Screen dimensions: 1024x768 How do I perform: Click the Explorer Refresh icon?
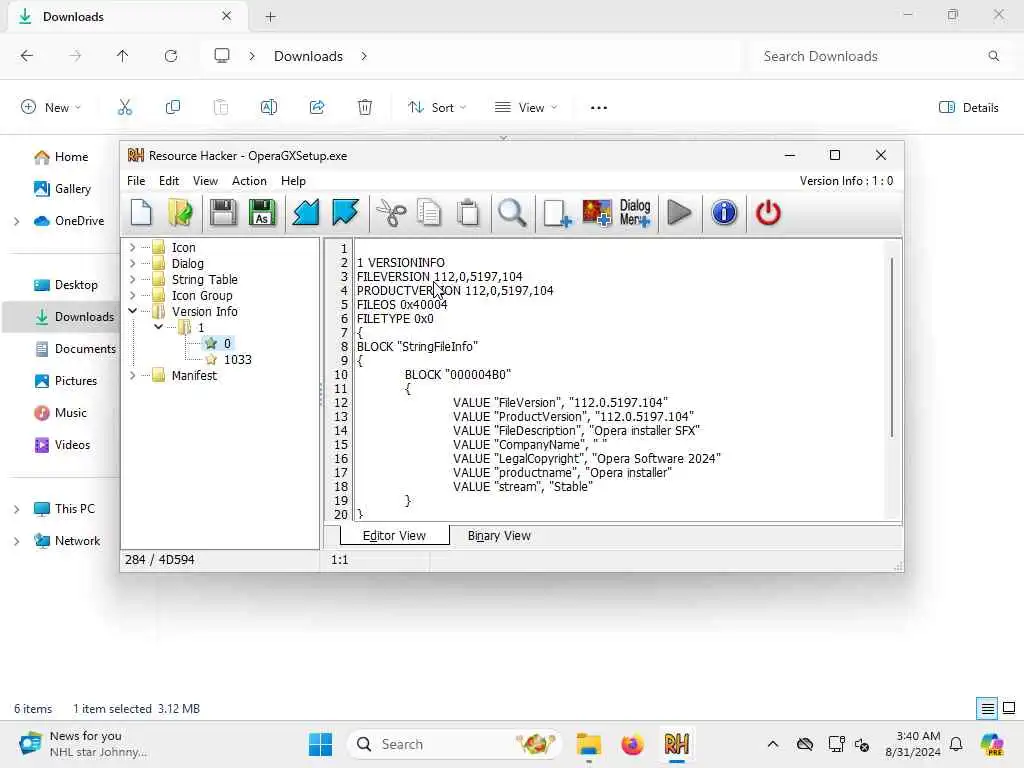[x=171, y=56]
